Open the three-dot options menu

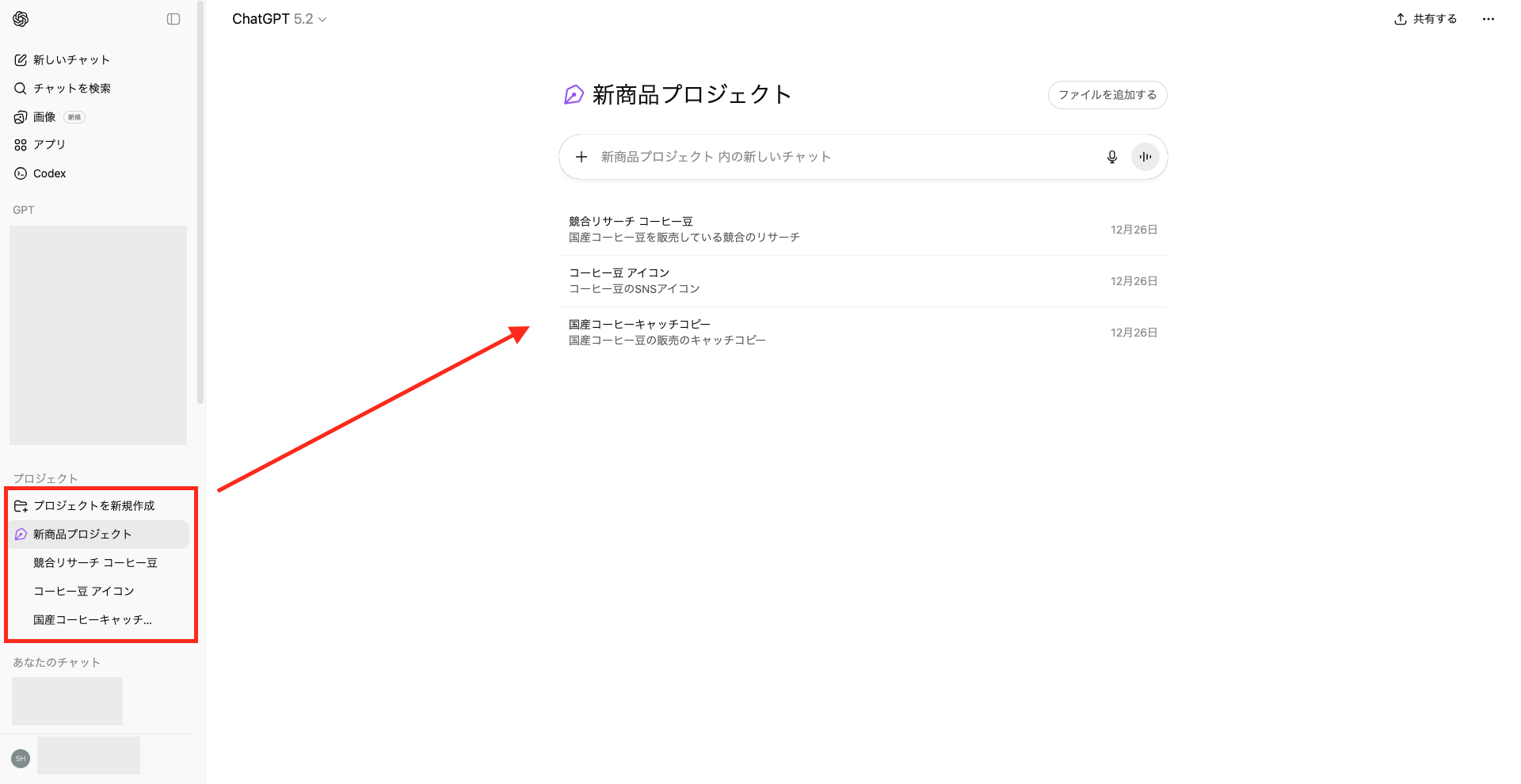coord(1488,19)
